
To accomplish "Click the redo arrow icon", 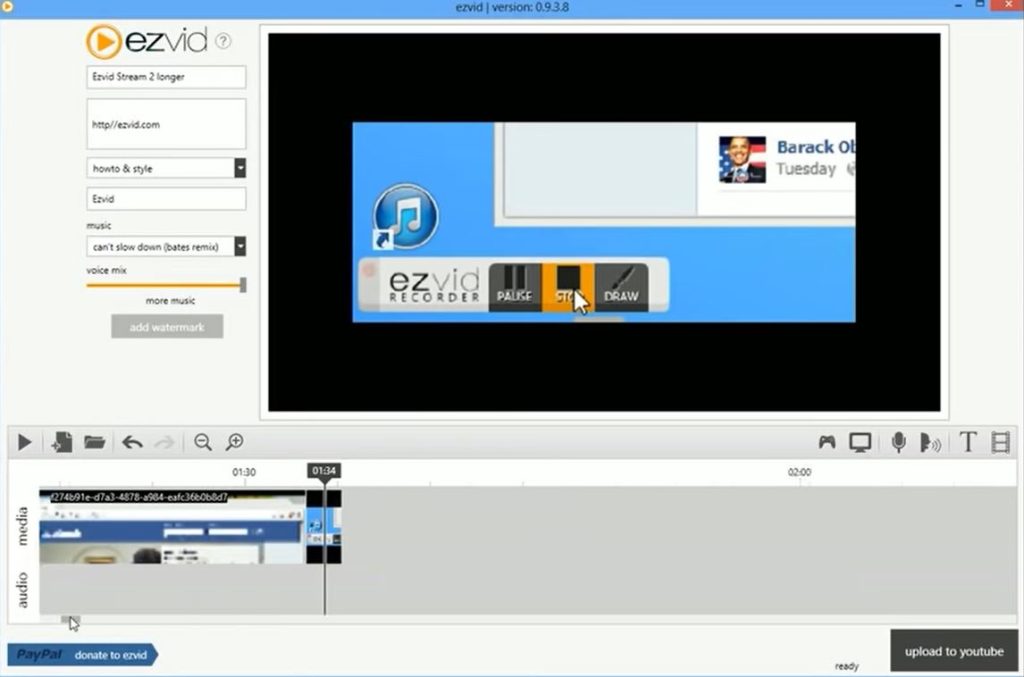I will (x=165, y=442).
